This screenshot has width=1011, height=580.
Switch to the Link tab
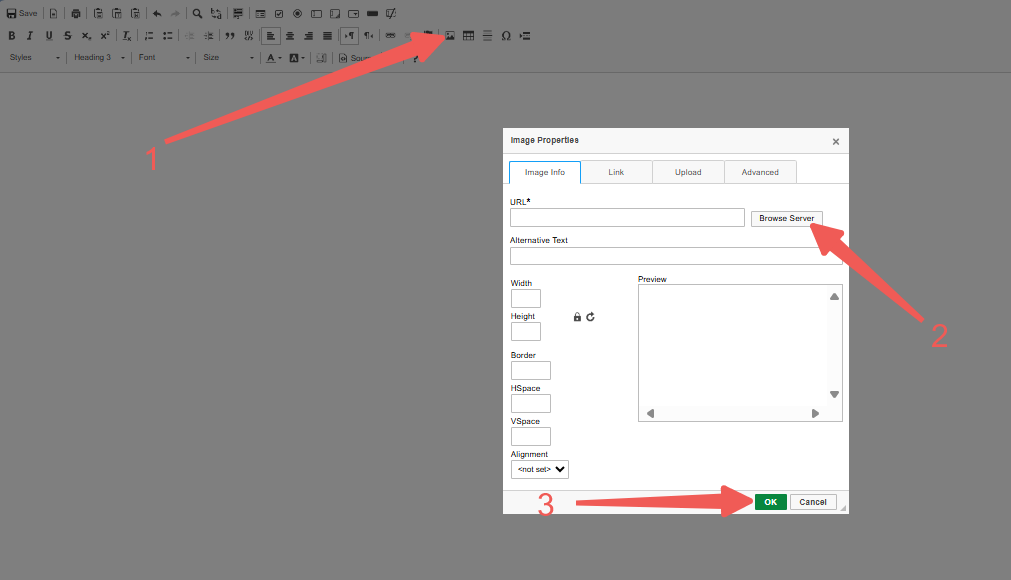(616, 172)
